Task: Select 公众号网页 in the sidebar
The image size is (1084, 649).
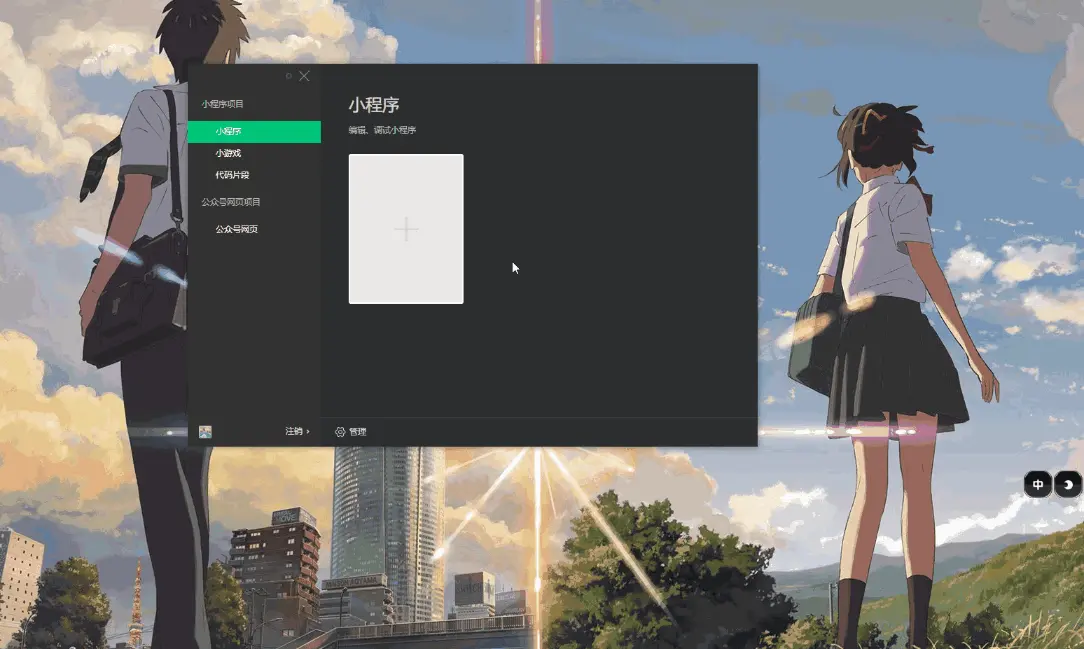Action: coord(236,229)
